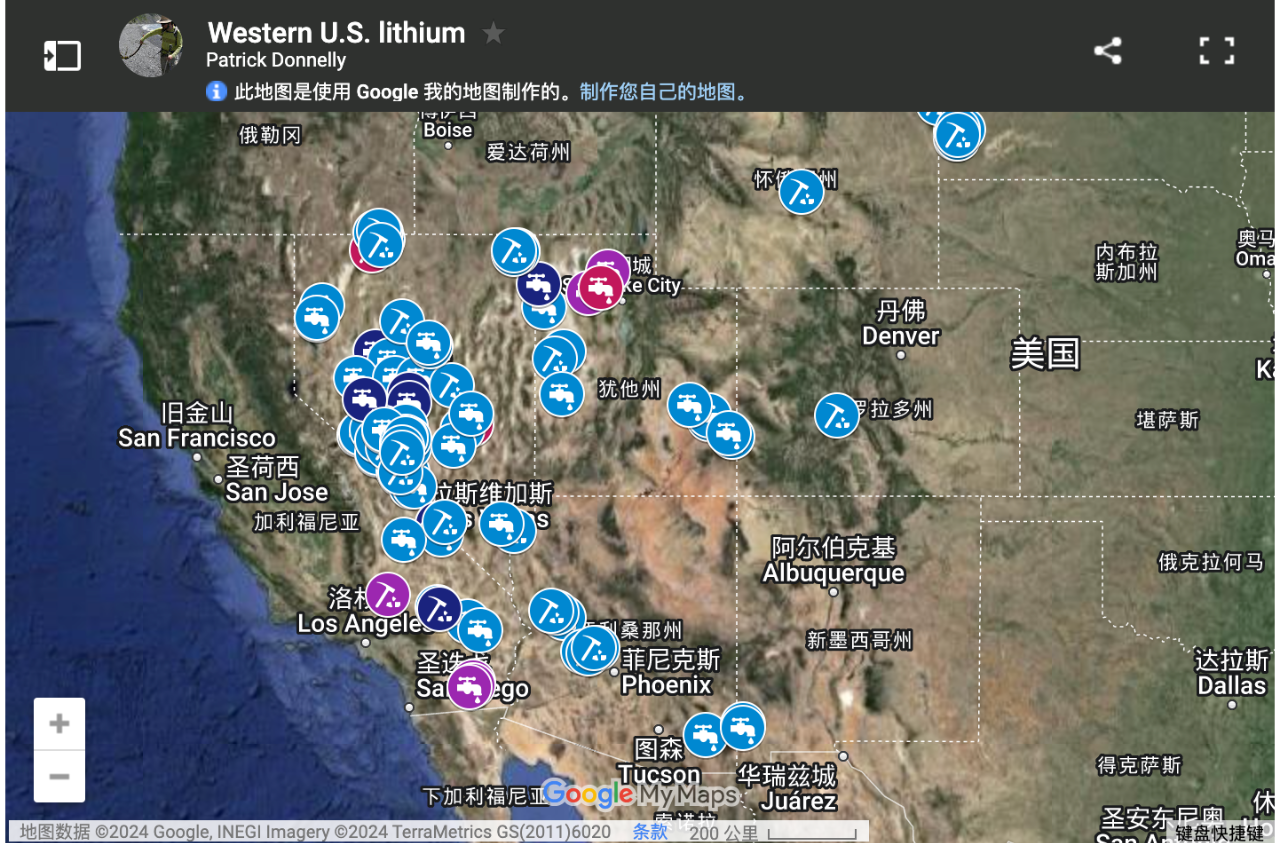Select the purple faucet marker at San Diego
This screenshot has height=843, width=1280.
[469, 686]
